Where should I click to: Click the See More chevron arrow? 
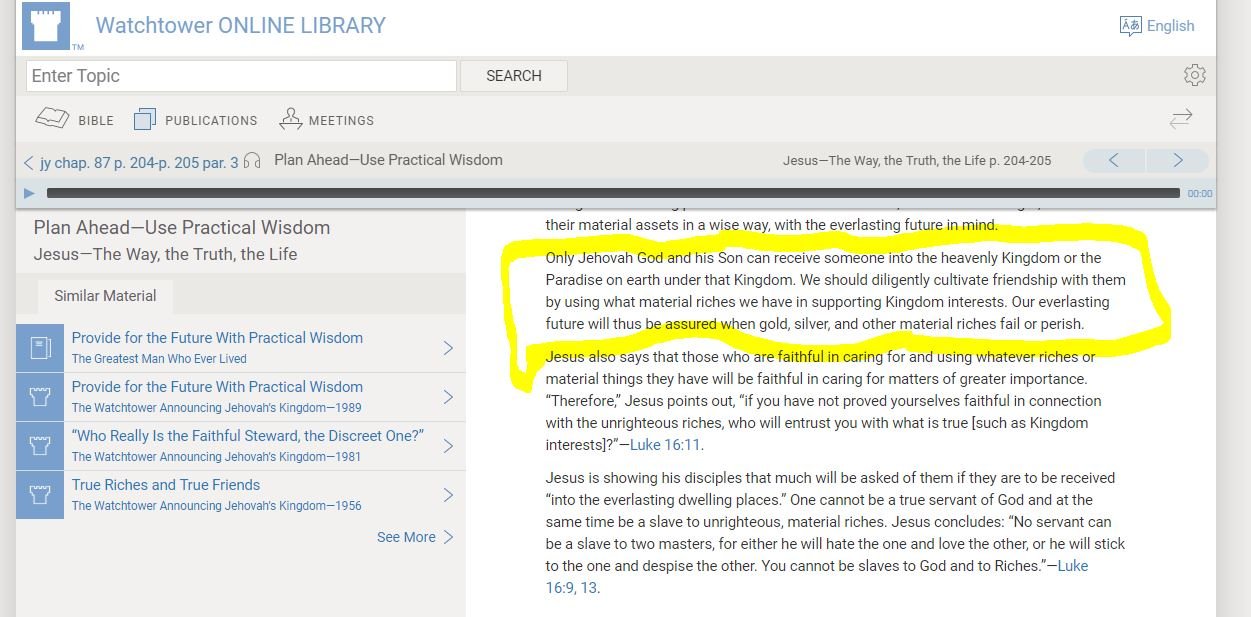coord(448,537)
